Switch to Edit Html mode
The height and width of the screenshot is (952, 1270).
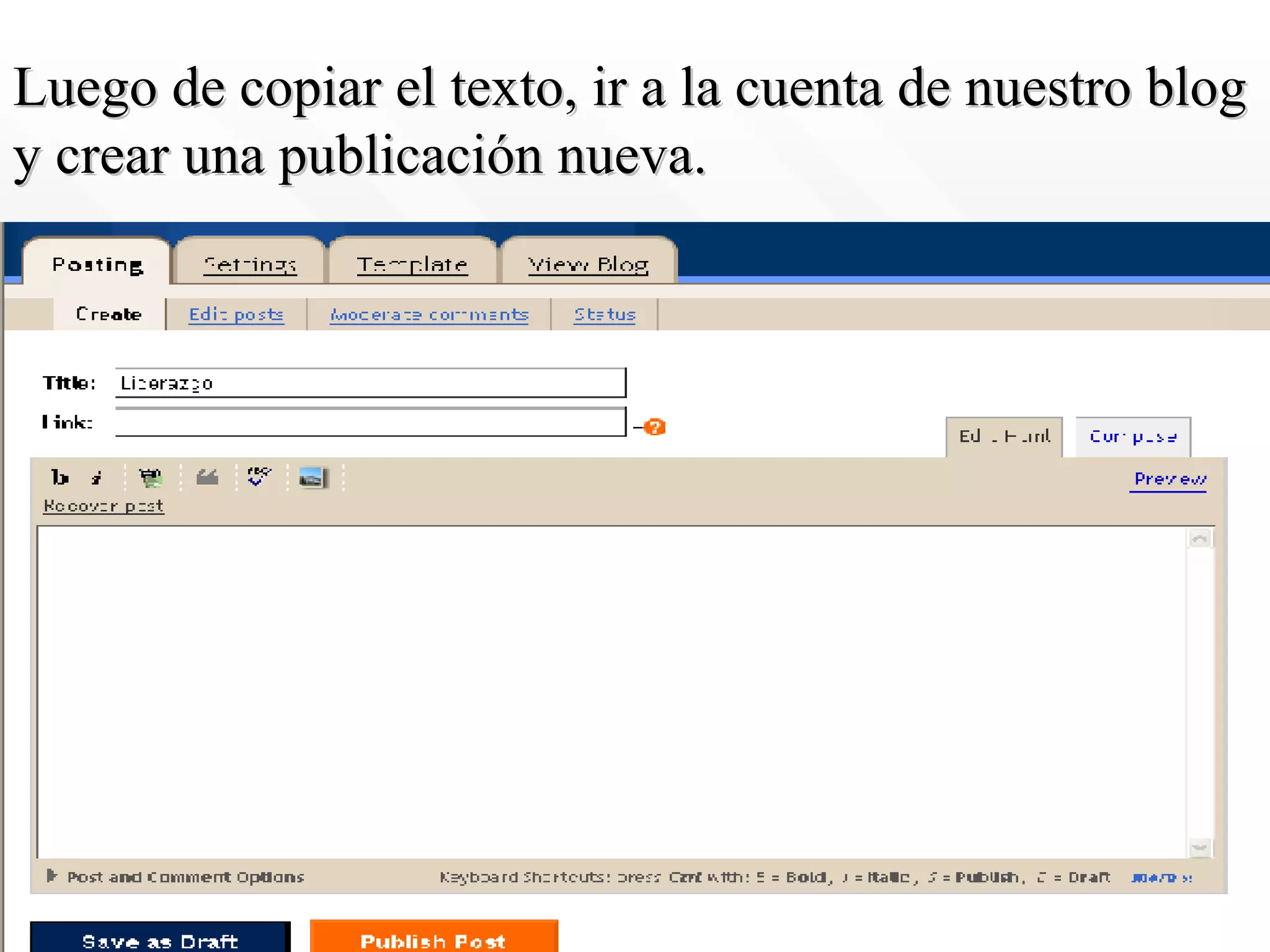1004,437
